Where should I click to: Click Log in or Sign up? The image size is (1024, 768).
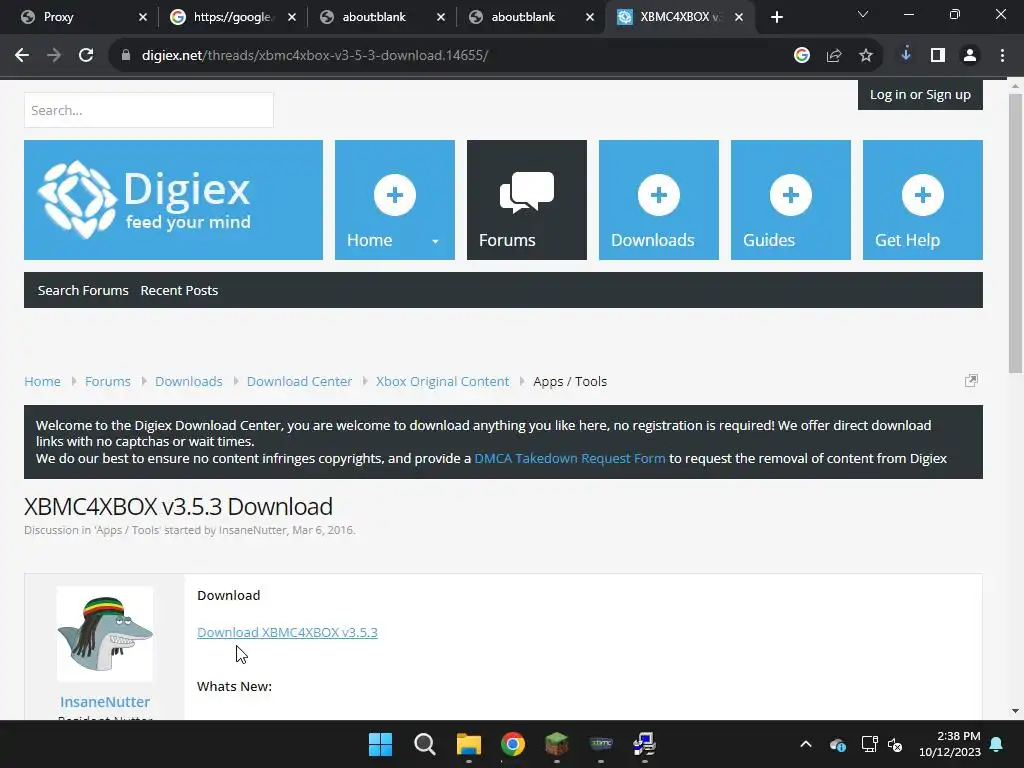point(920,95)
